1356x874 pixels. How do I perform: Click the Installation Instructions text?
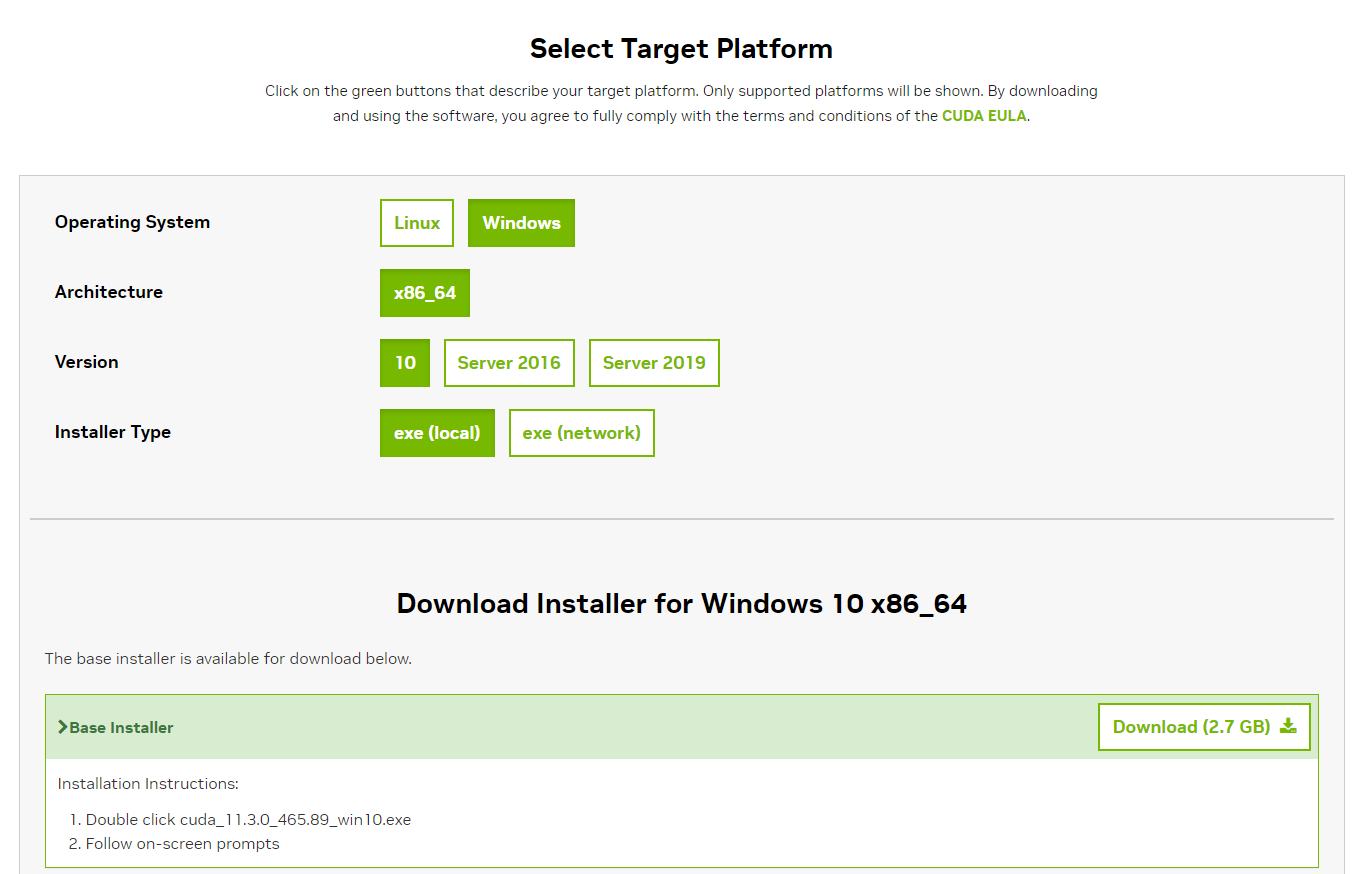point(147,783)
